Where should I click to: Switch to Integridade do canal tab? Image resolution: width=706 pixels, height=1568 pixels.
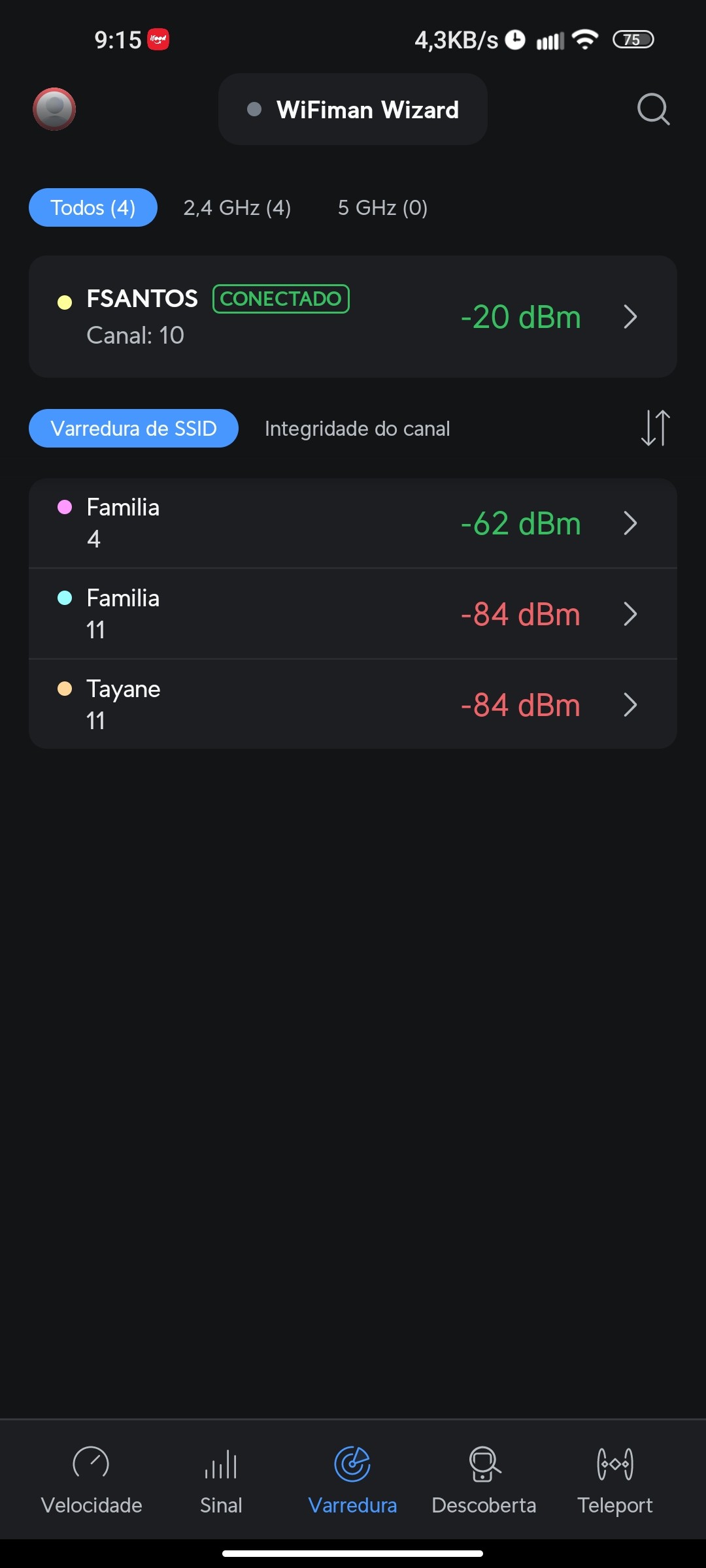pyautogui.click(x=357, y=429)
